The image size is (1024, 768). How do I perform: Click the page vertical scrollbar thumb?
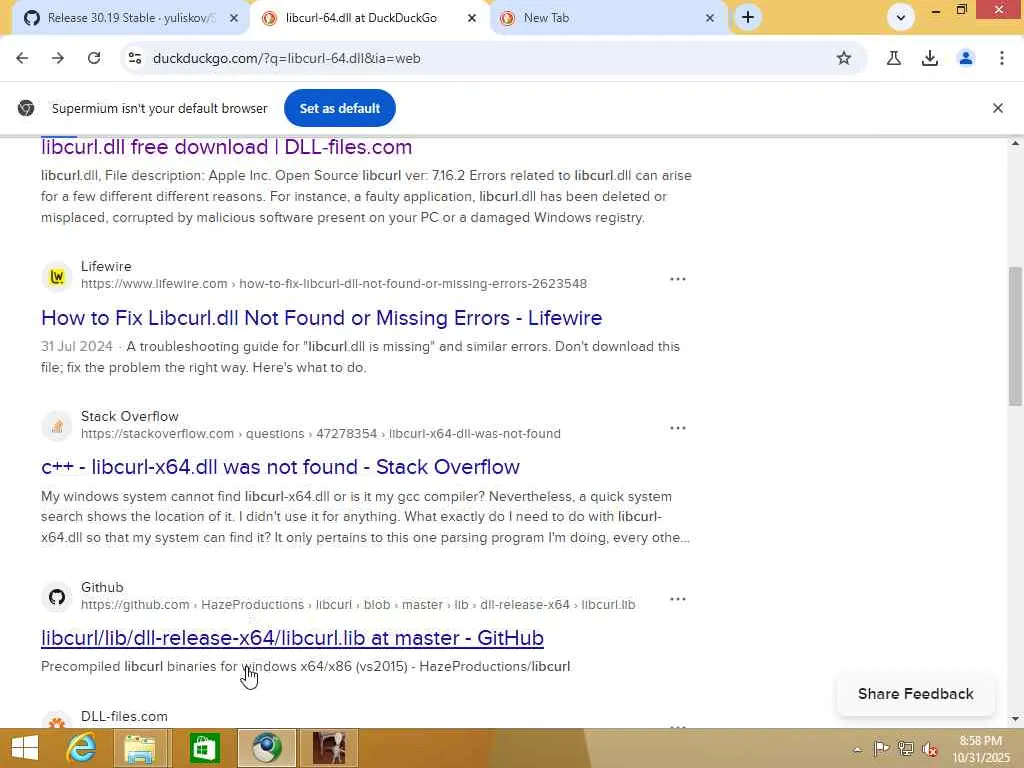pyautogui.click(x=1015, y=336)
